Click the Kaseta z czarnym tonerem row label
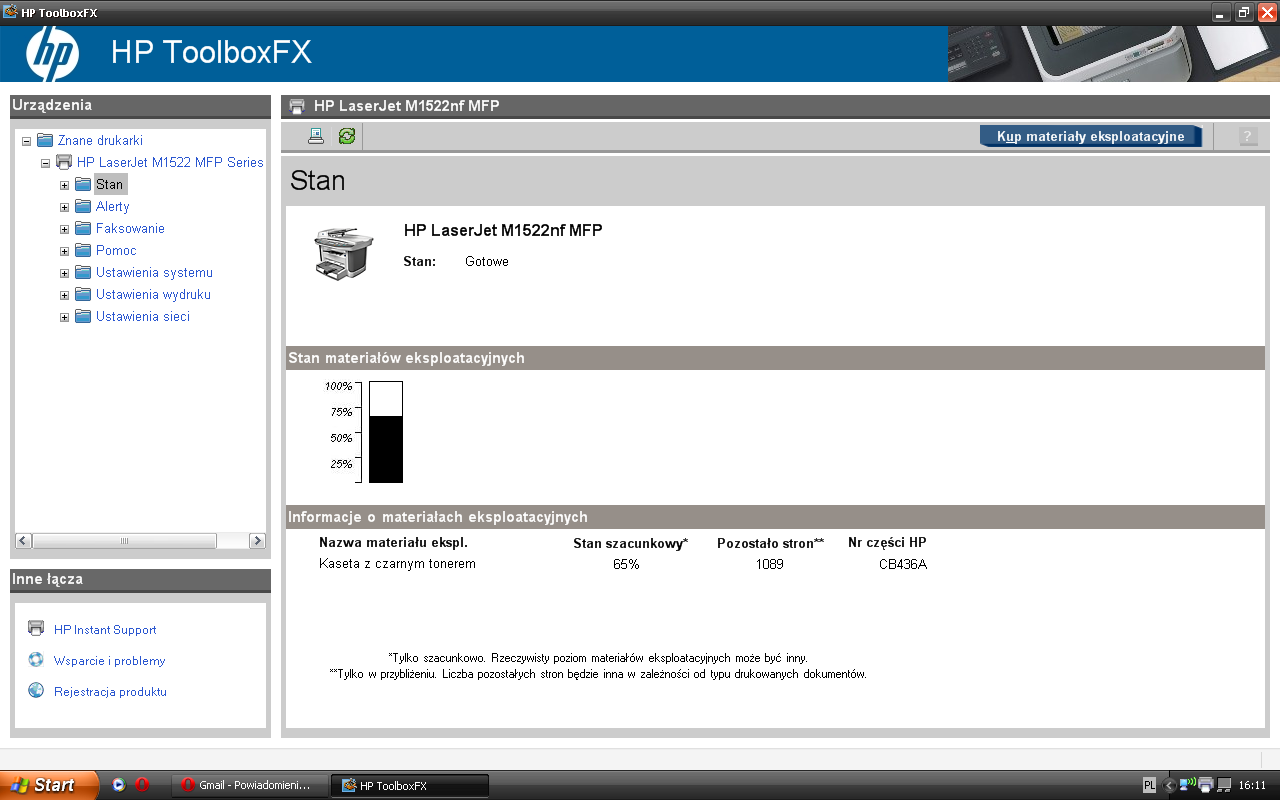This screenshot has height=800, width=1280. point(397,564)
